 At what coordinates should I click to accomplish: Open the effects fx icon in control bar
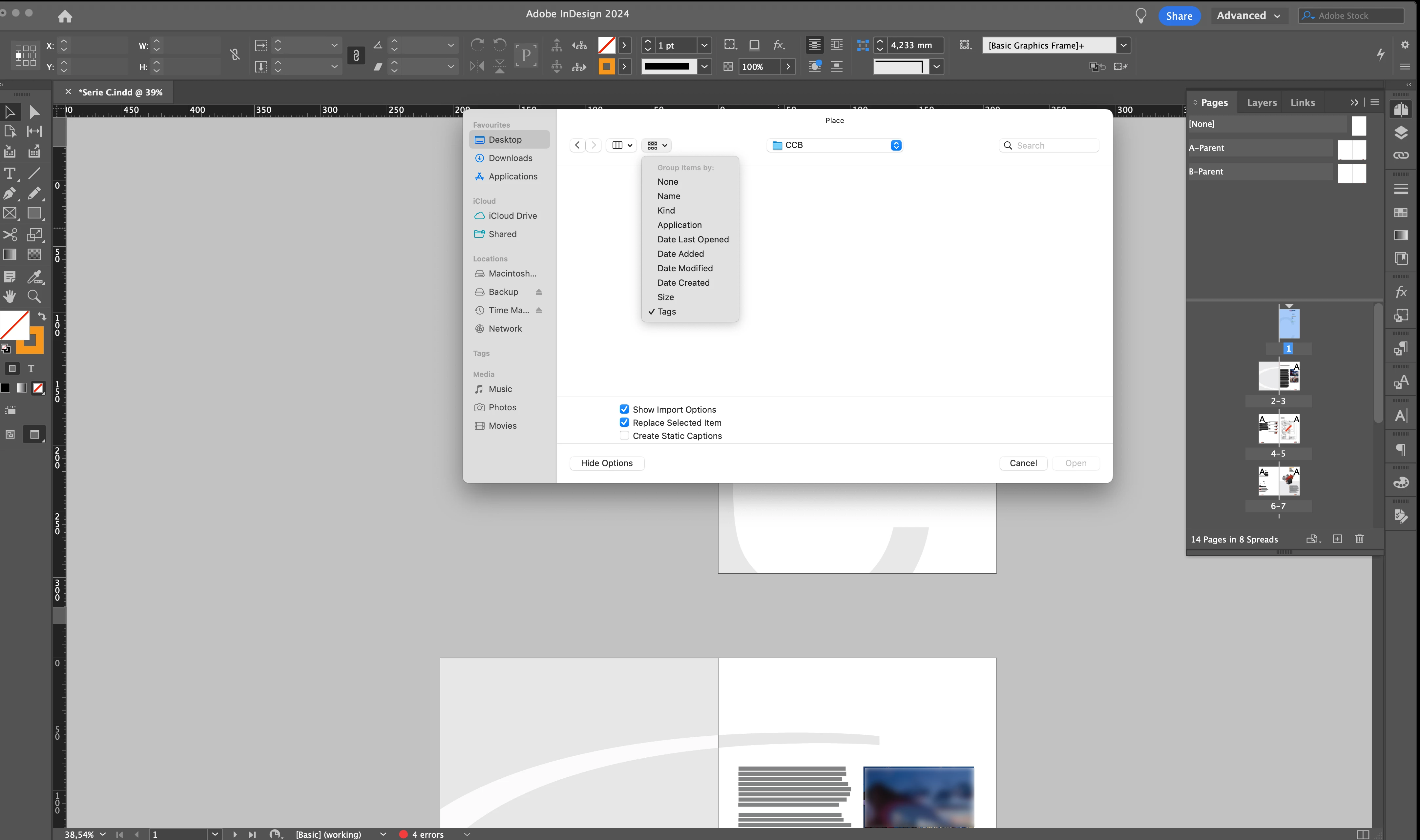[779, 45]
